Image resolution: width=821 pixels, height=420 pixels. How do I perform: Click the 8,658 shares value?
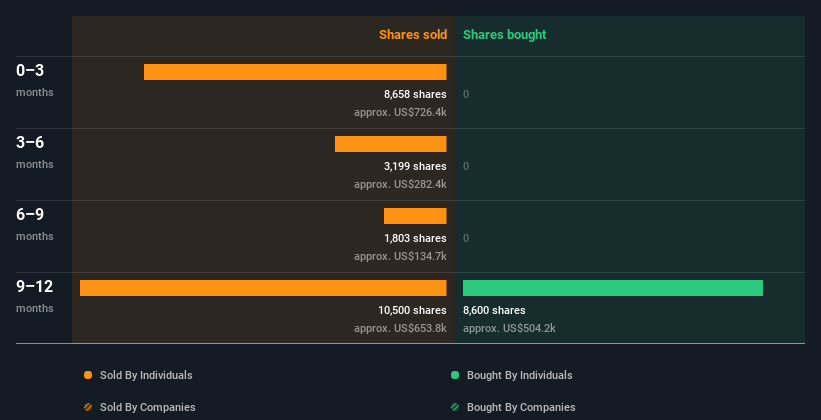point(415,94)
